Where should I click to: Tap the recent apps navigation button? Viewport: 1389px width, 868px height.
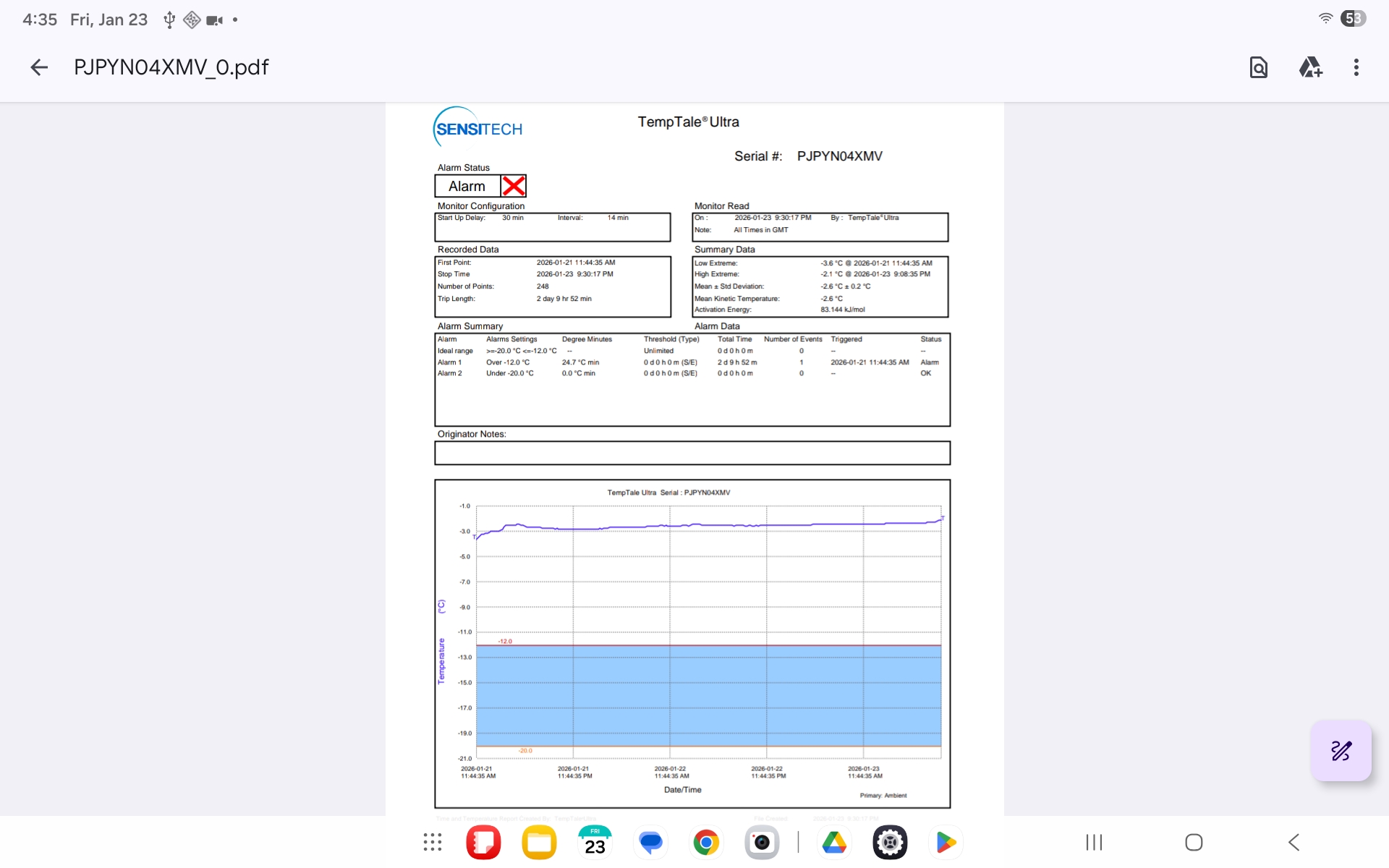1094,842
